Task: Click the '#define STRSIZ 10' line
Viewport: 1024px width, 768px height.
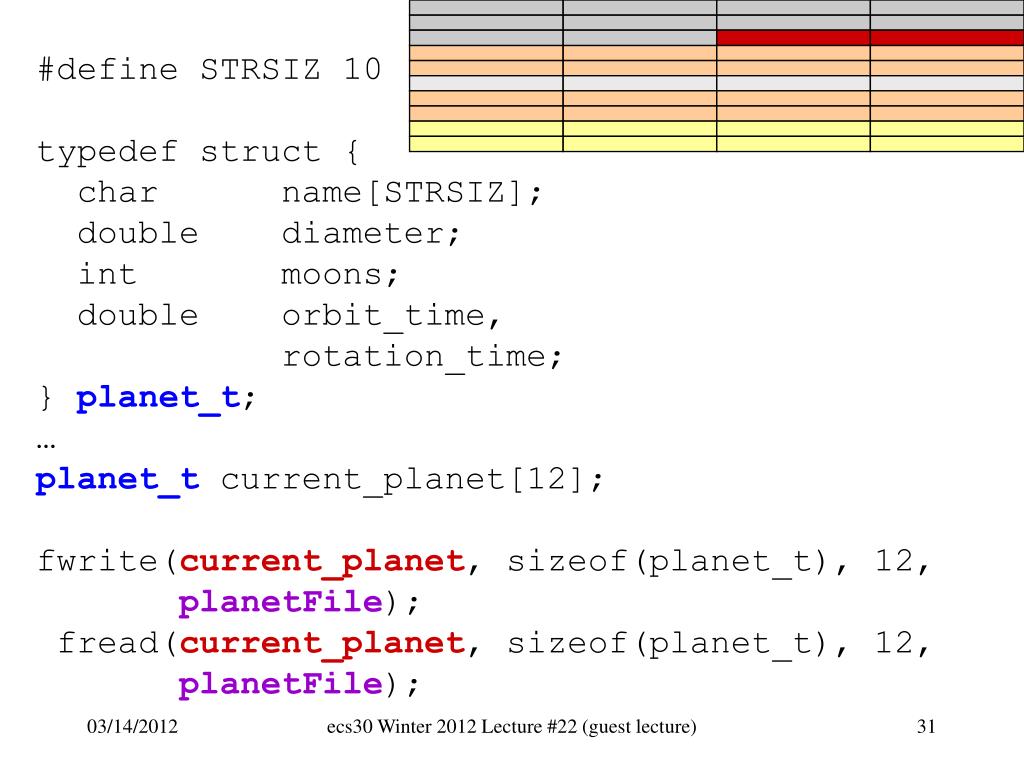Action: [x=210, y=70]
